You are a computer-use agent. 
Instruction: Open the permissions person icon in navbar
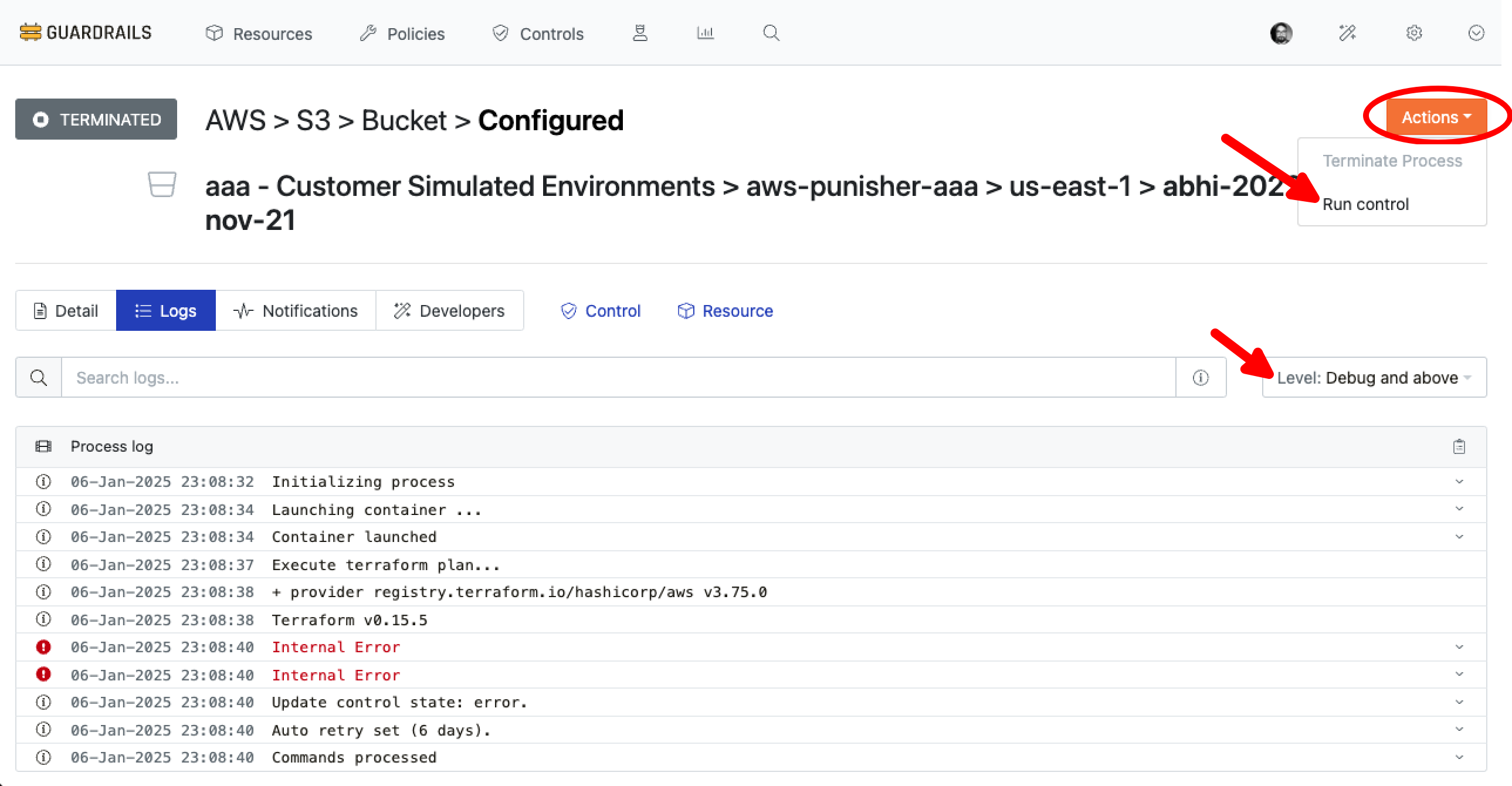point(640,33)
